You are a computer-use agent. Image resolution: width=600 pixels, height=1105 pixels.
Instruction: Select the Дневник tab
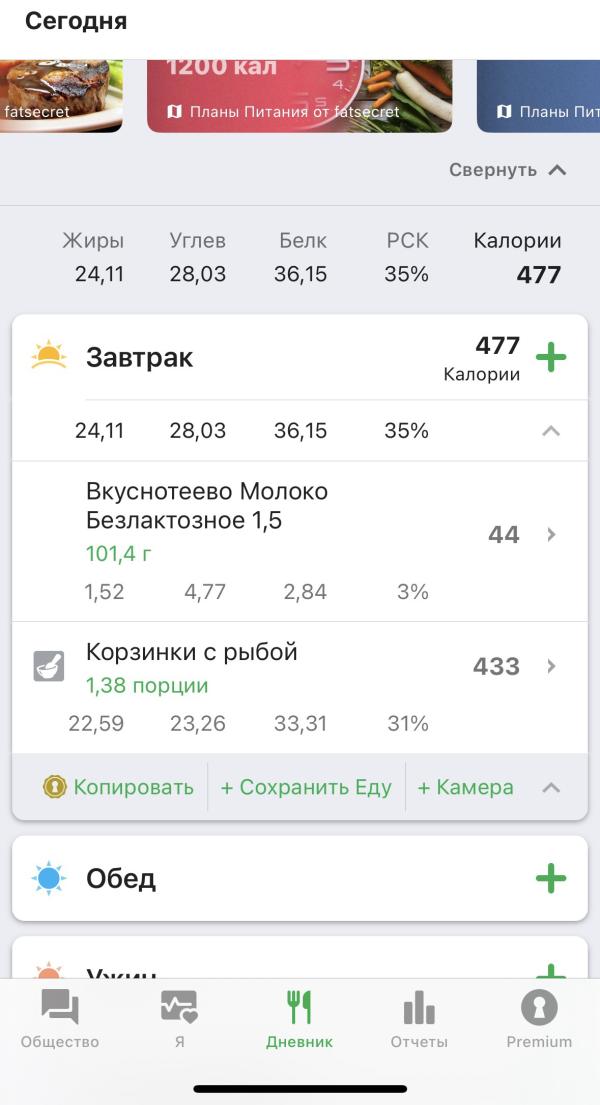(x=299, y=1016)
